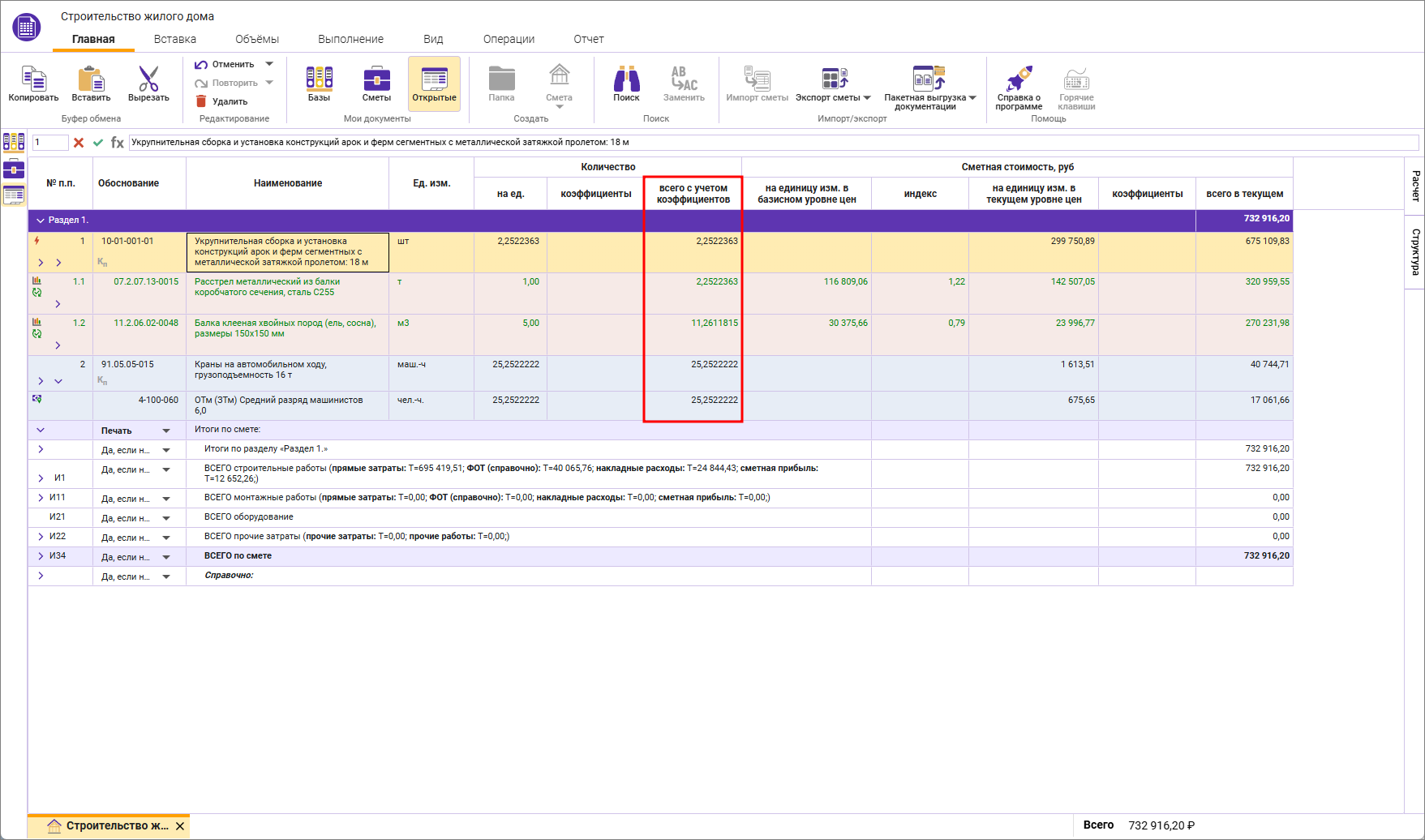Open the Печать column dropdown
The height and width of the screenshot is (840, 1425).
click(x=166, y=431)
